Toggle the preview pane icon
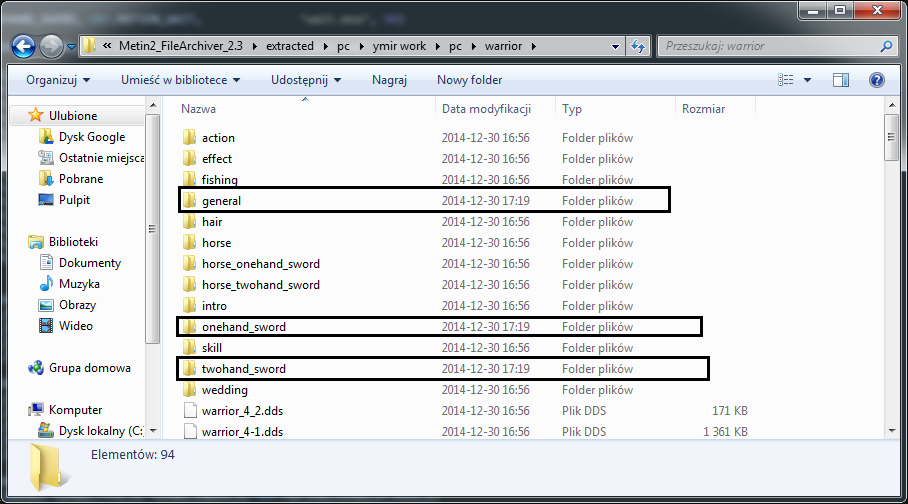The image size is (908, 504). [841, 80]
